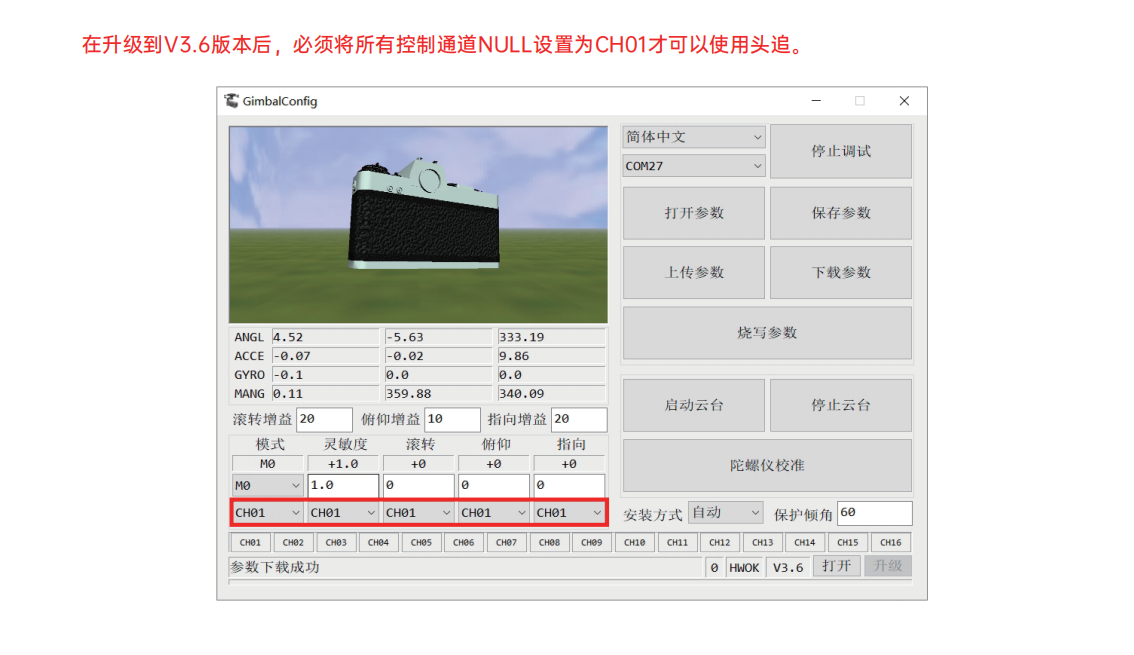Click the 烧写参数 button
The width and height of the screenshot is (1134, 655).
[x=767, y=333]
